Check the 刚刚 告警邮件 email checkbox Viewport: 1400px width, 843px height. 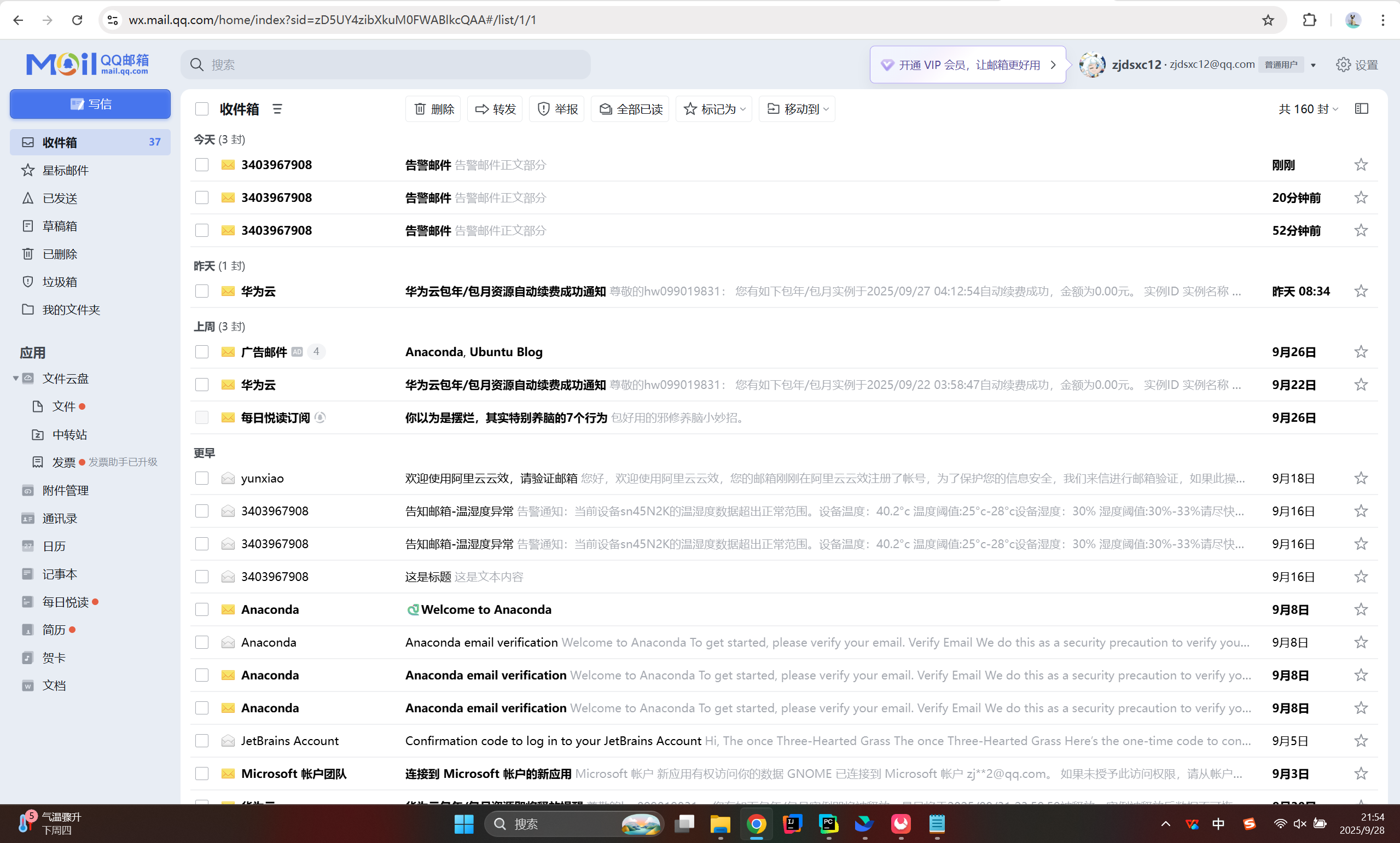click(x=202, y=165)
